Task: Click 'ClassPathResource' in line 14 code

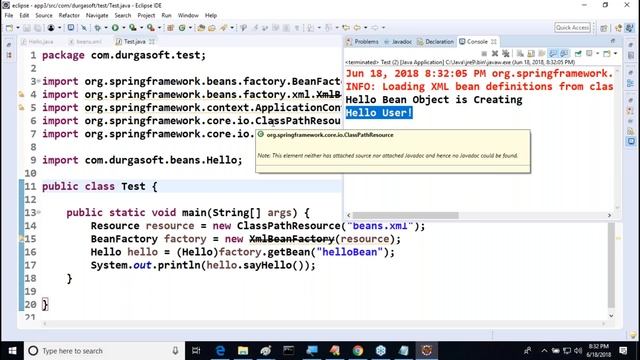Action: (x=289, y=226)
